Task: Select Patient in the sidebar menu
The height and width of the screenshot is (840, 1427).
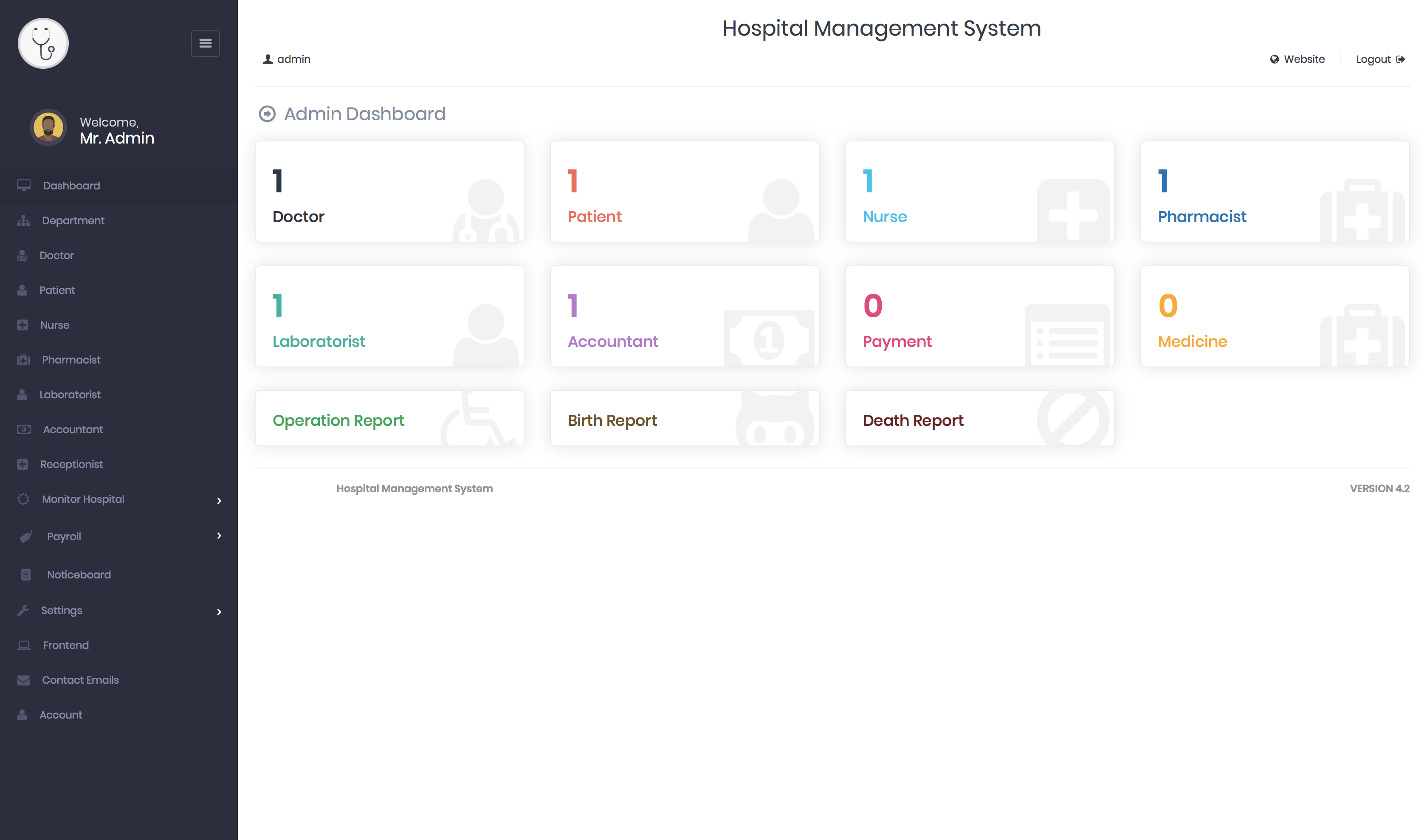Action: pos(119,290)
